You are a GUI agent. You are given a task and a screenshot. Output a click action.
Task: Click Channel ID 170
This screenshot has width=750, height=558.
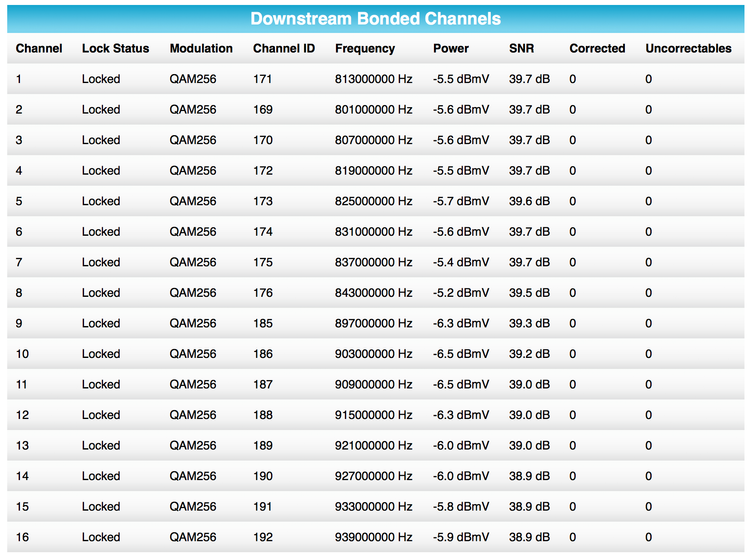[263, 140]
